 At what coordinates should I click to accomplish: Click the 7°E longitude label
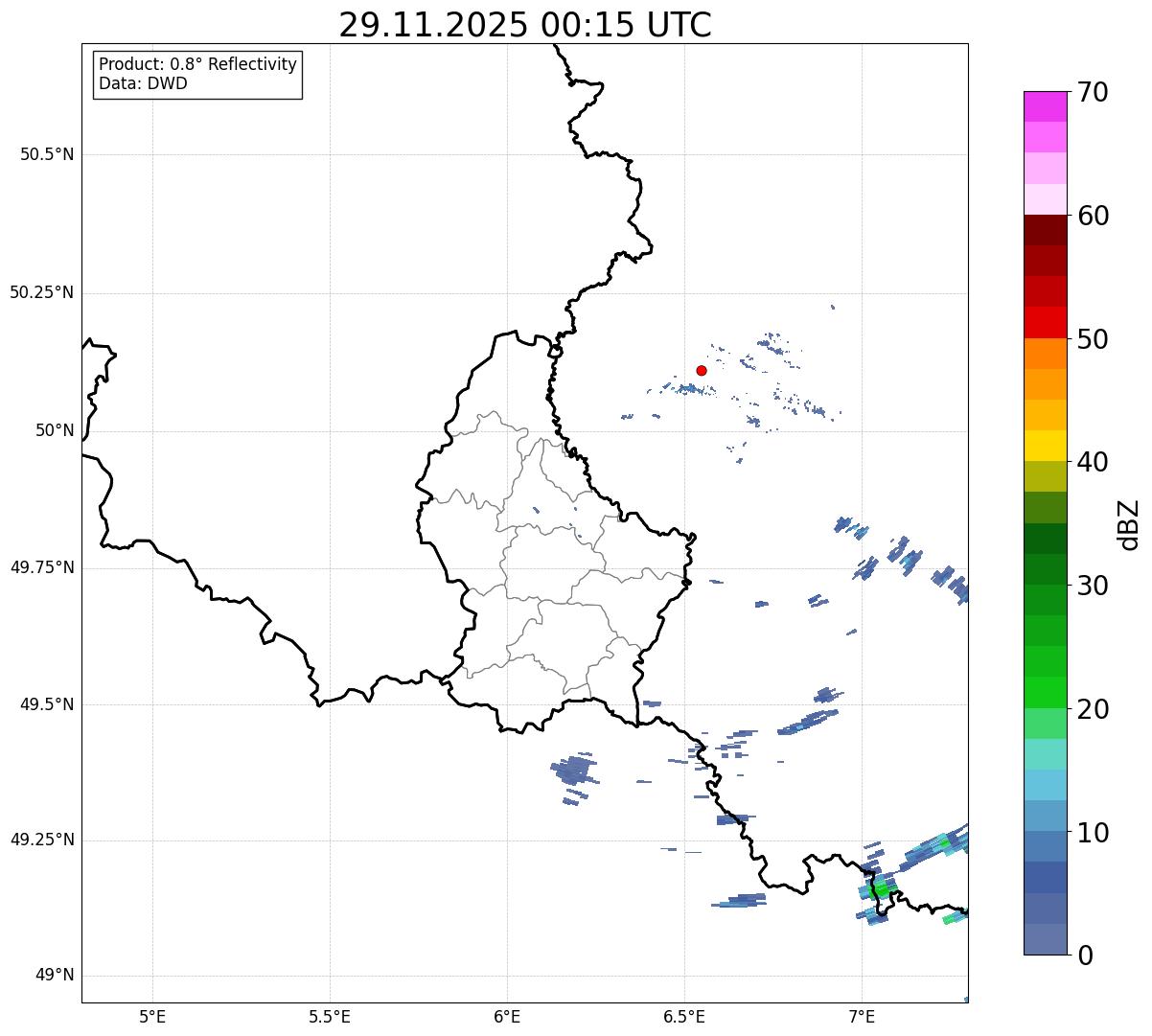pos(862,1016)
